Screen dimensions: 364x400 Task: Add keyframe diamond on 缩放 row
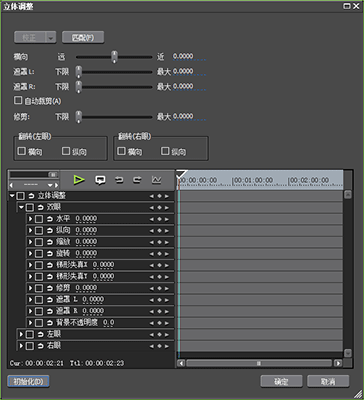159,242
